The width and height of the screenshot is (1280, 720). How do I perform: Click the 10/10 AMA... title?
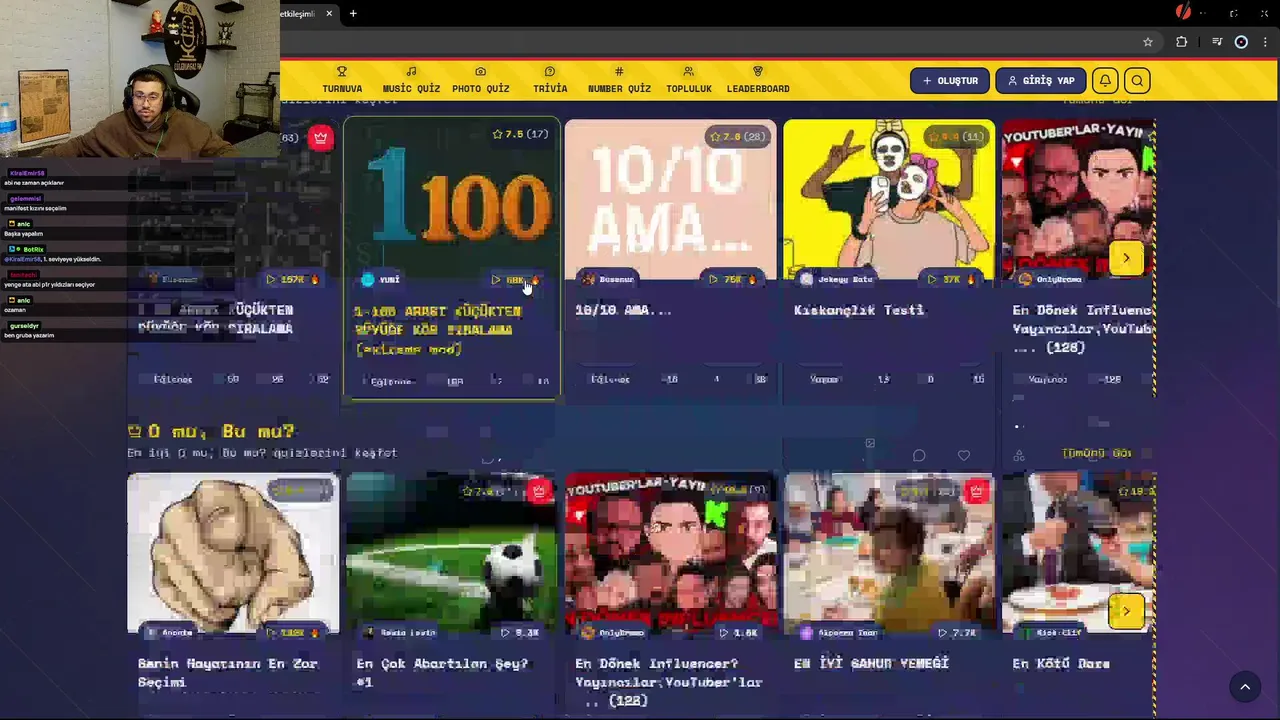click(x=623, y=310)
